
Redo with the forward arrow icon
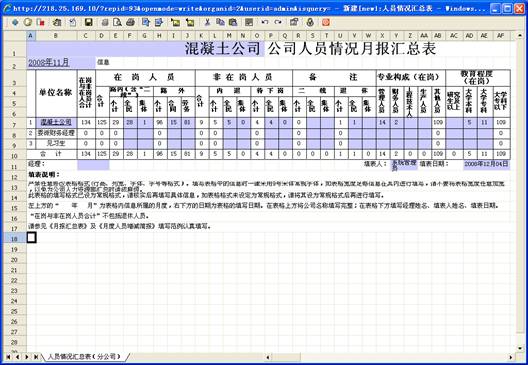point(278,23)
